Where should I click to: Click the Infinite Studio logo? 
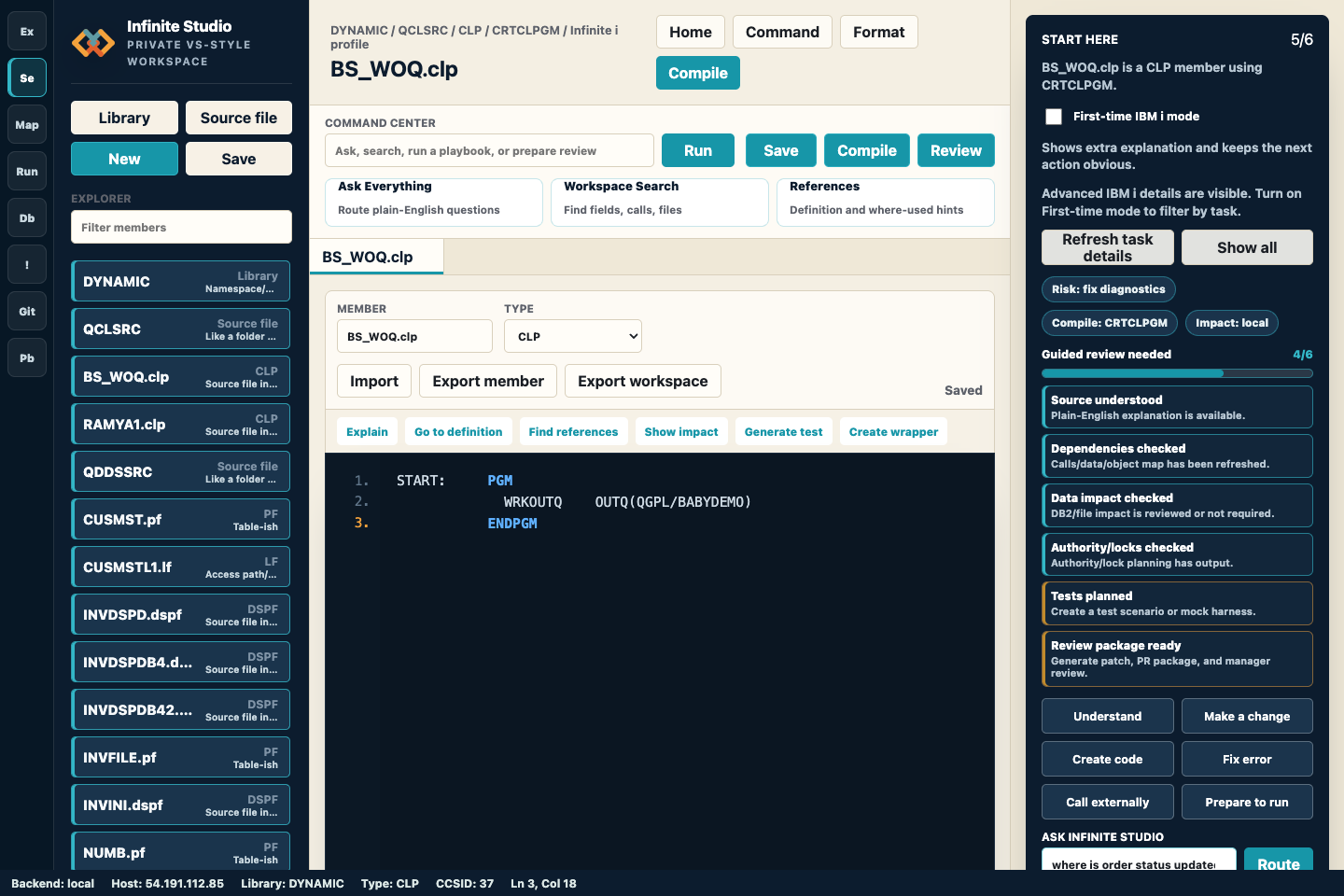(93, 43)
